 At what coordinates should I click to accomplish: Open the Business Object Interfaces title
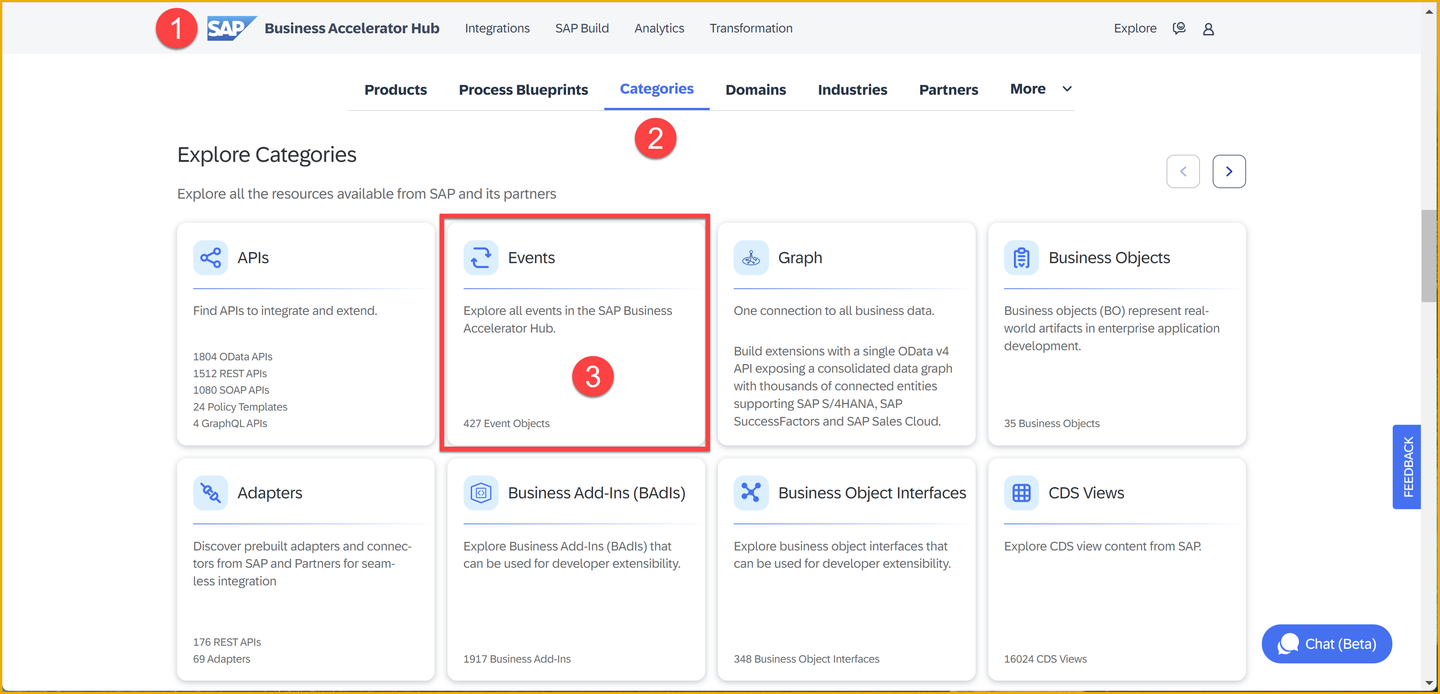click(872, 493)
